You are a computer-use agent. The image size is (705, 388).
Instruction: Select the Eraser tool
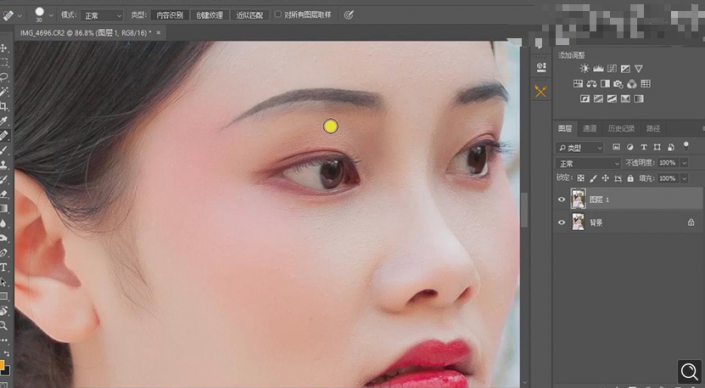point(4,194)
